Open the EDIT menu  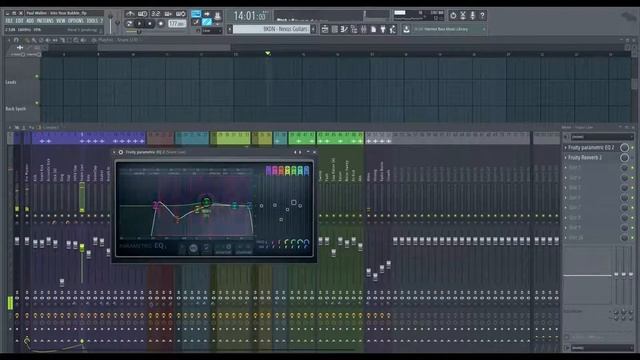tap(19, 20)
